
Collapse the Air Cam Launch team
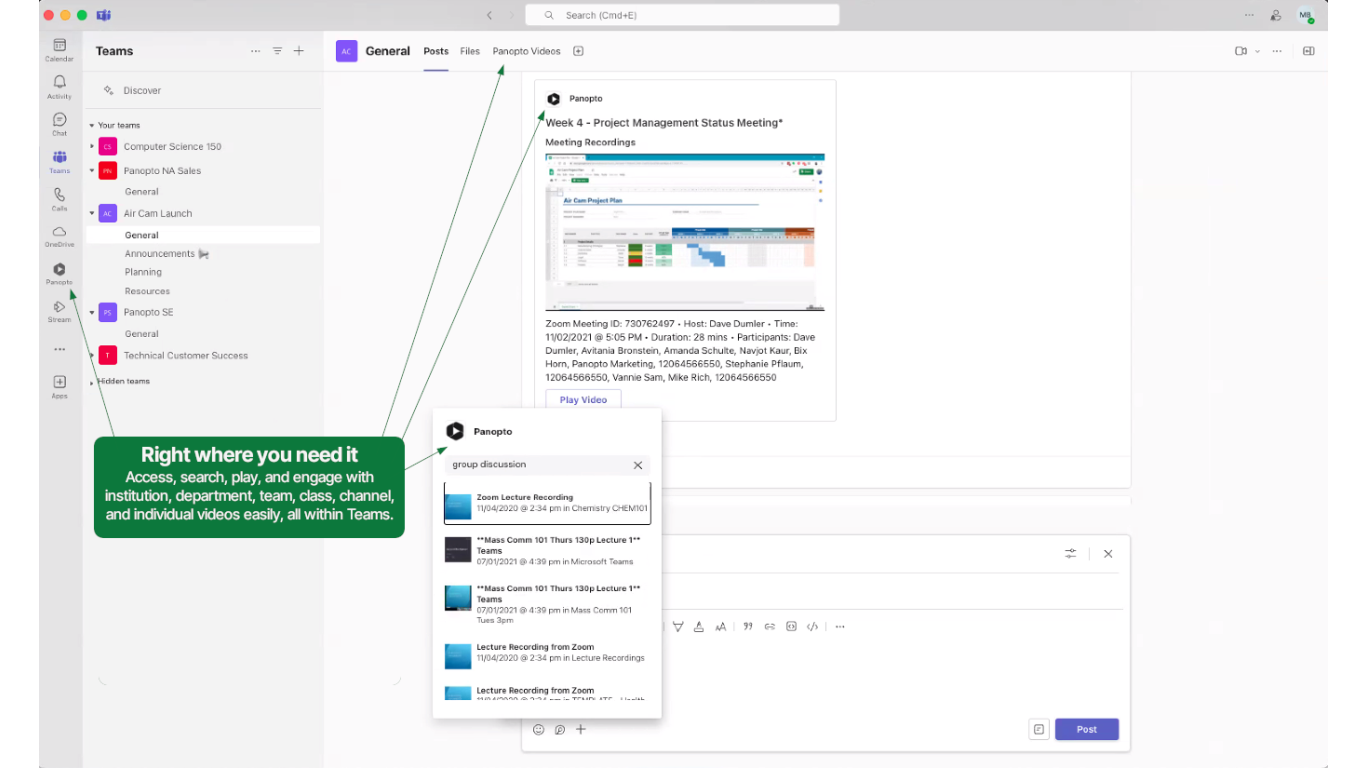coord(92,214)
